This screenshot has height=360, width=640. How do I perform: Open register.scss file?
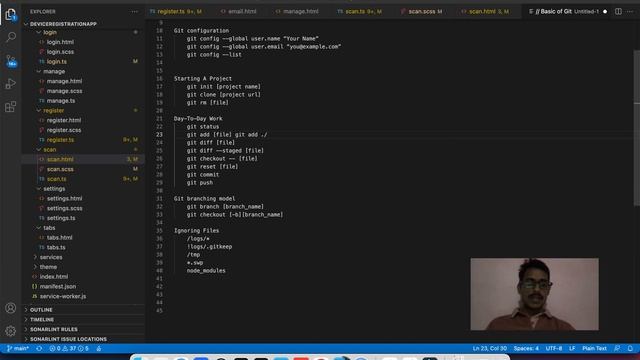click(x=64, y=130)
